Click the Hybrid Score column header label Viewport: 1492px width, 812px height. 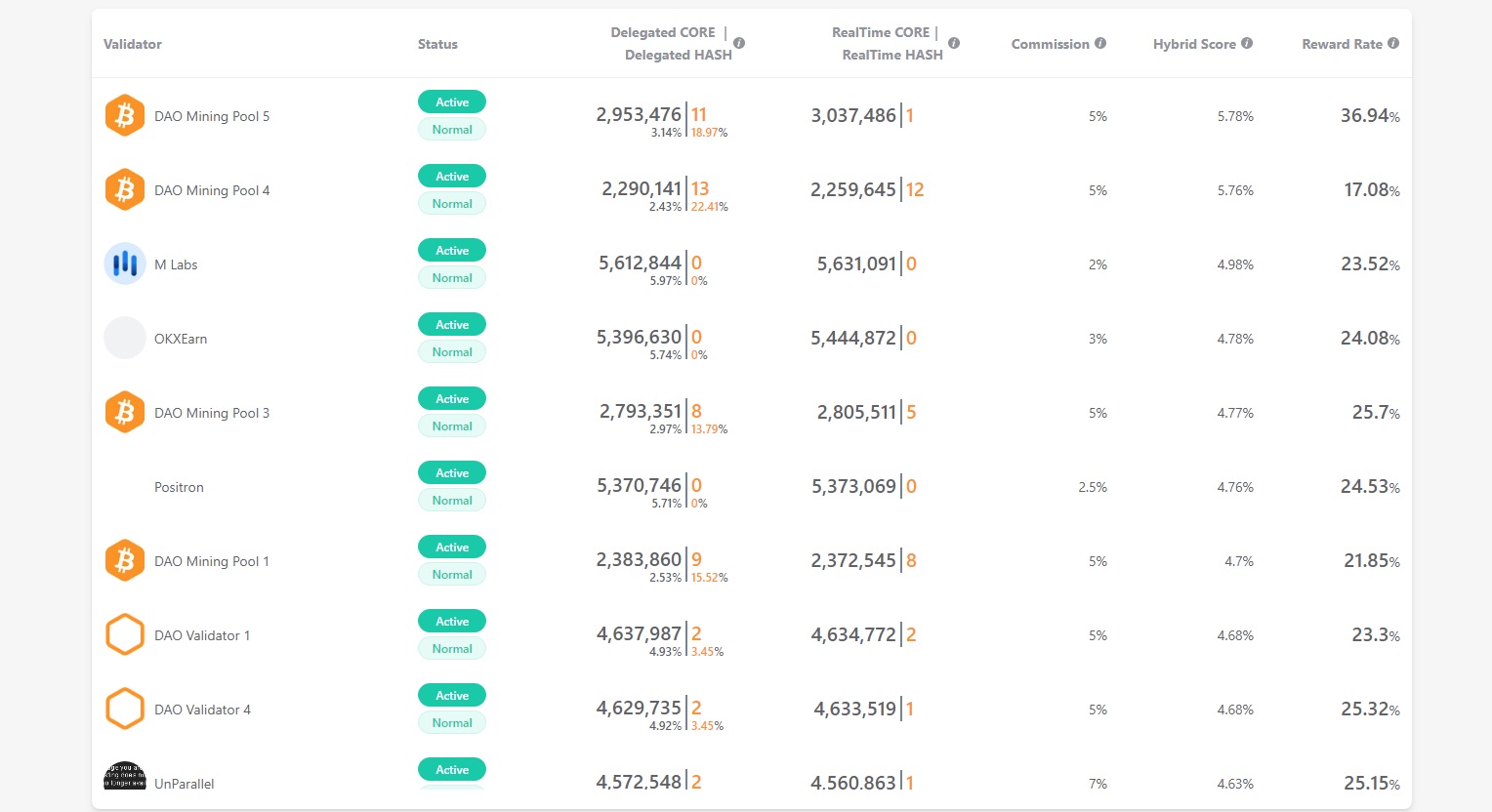point(1194,44)
